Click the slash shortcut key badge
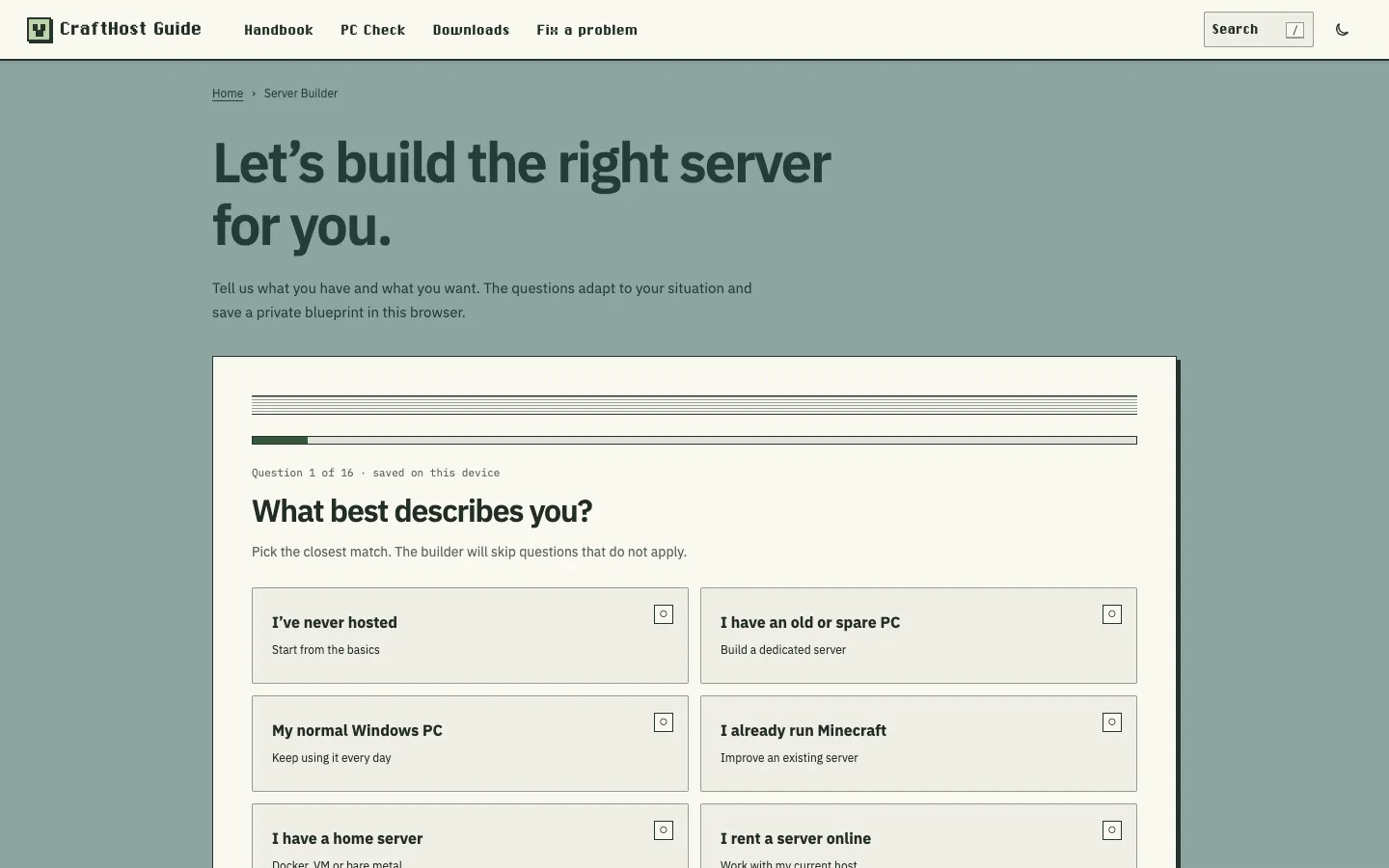The height and width of the screenshot is (868, 1389). point(1294,30)
